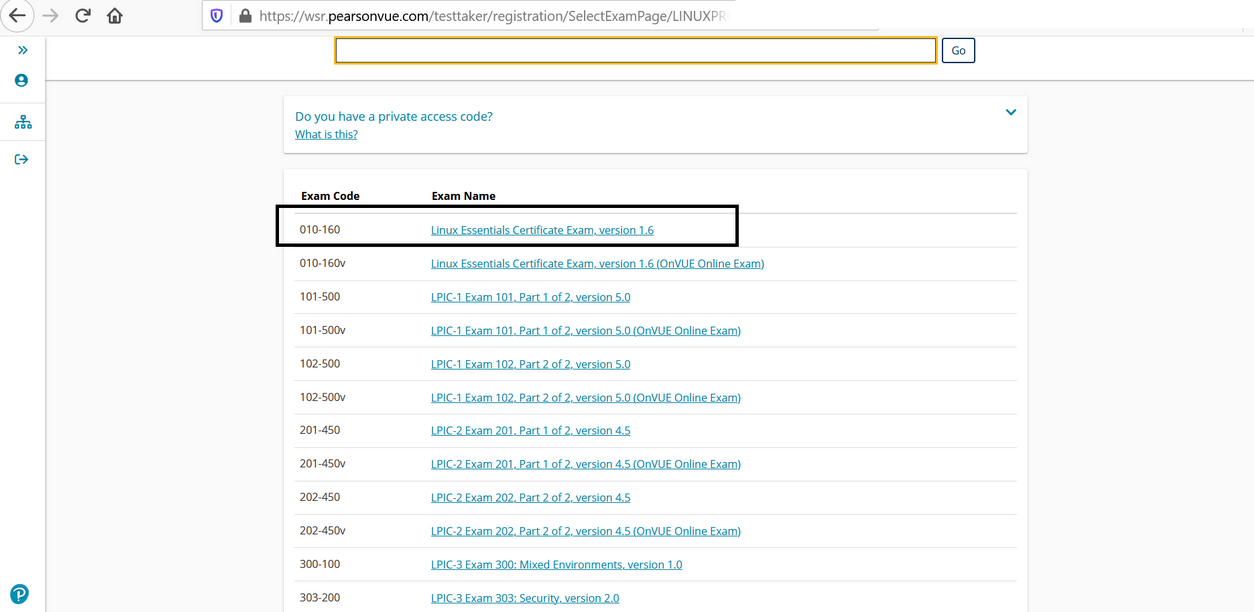Expand the sidebar with double chevron icon
The width and height of the screenshot is (1254, 612).
click(x=22, y=50)
